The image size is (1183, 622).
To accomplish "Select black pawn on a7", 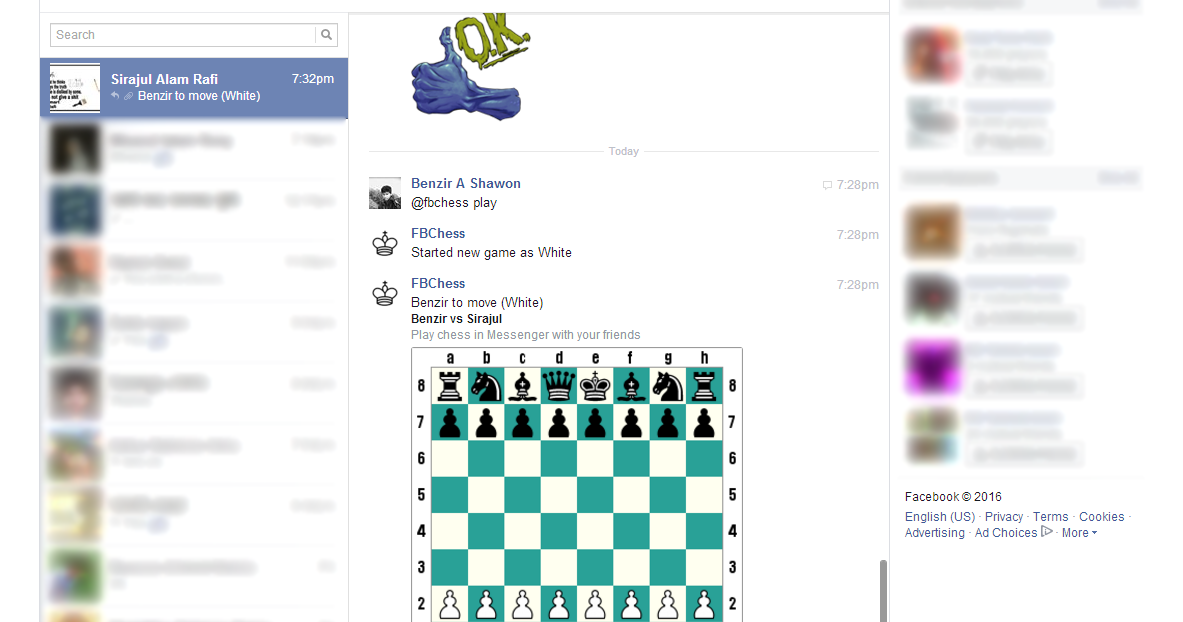I will [x=450, y=422].
